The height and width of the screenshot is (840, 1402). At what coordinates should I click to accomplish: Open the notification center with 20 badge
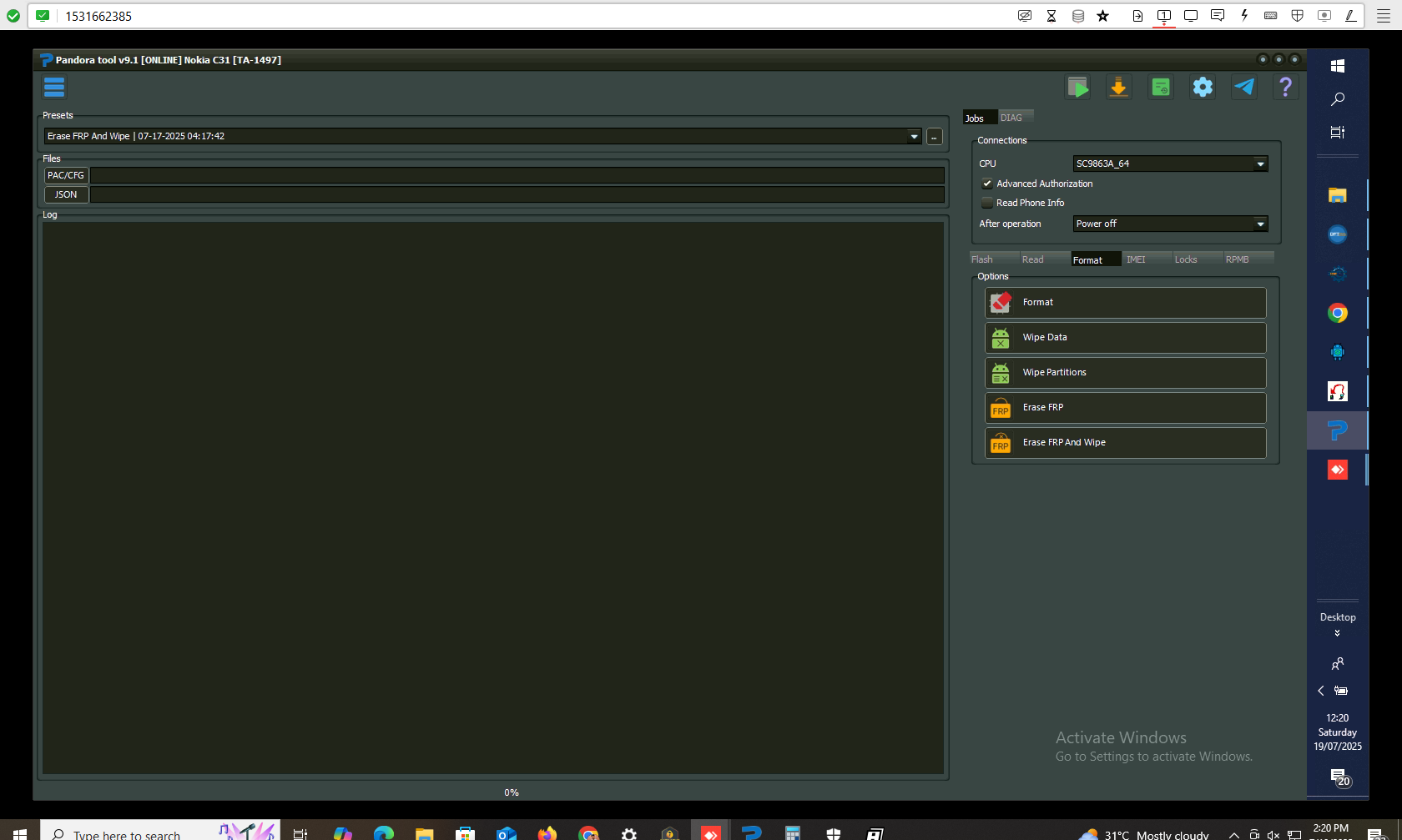[x=1340, y=778]
